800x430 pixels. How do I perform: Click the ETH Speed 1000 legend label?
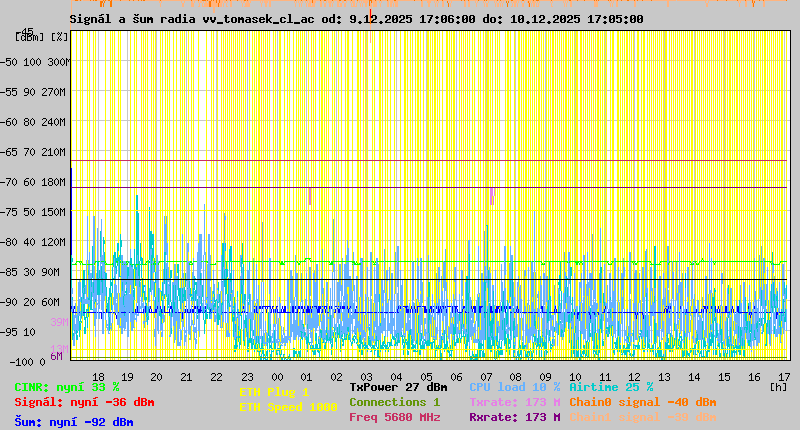coord(286,407)
